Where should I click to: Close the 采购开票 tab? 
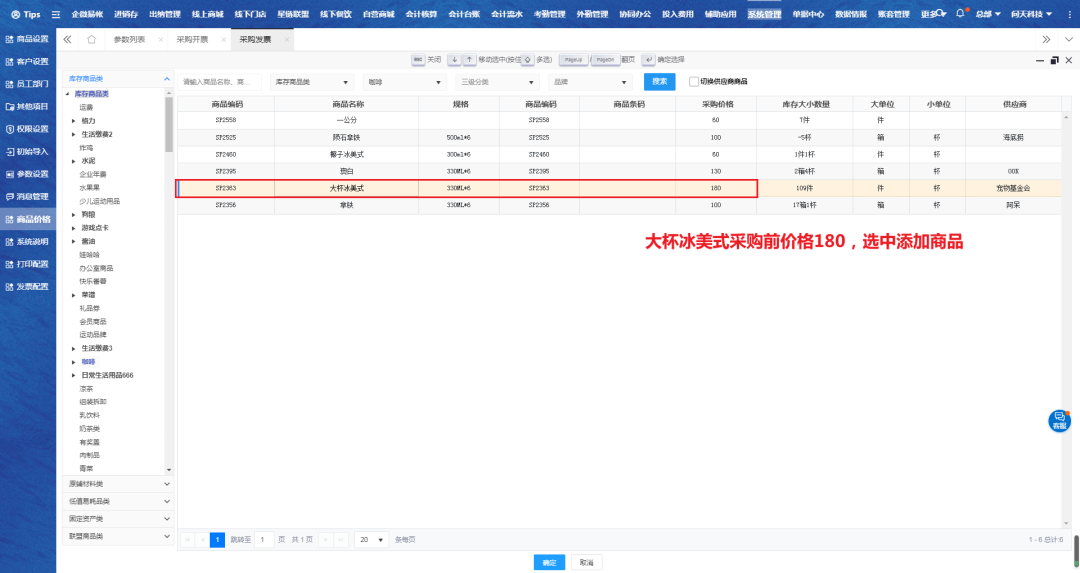point(224,39)
